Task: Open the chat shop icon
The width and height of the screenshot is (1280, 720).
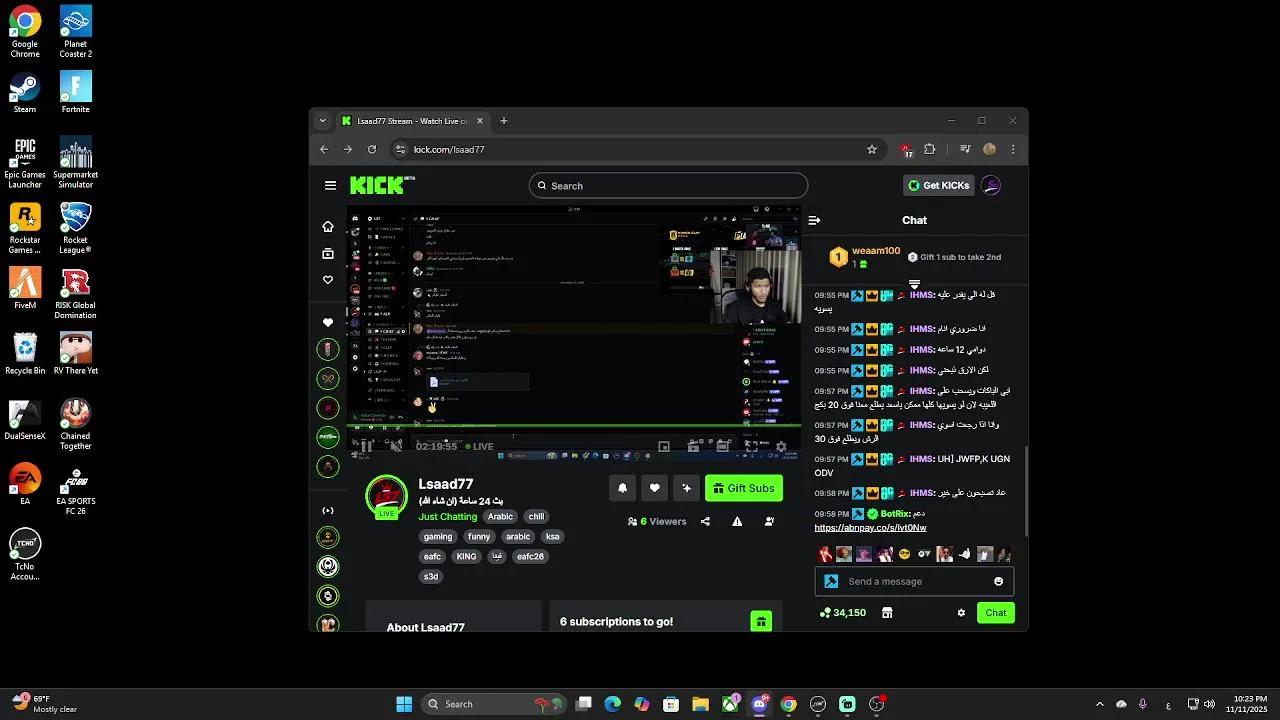Action: (x=887, y=613)
